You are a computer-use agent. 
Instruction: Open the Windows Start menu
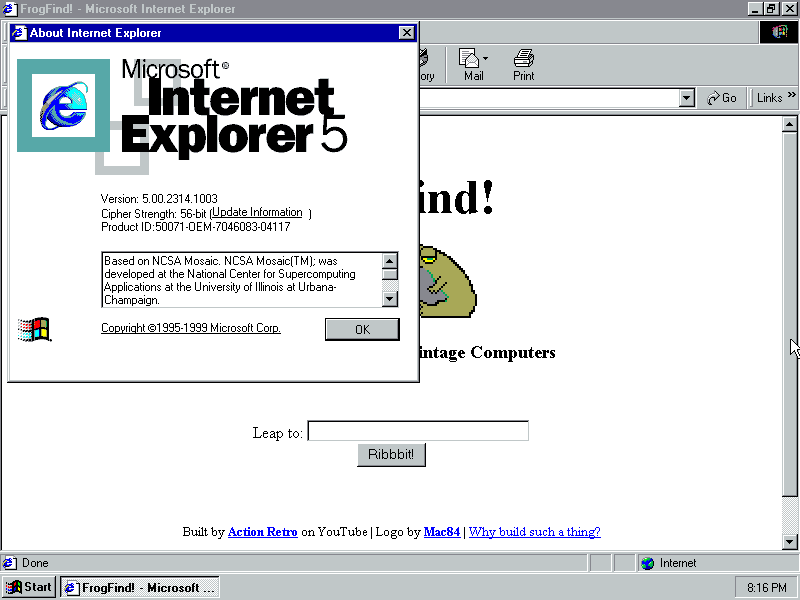point(29,587)
